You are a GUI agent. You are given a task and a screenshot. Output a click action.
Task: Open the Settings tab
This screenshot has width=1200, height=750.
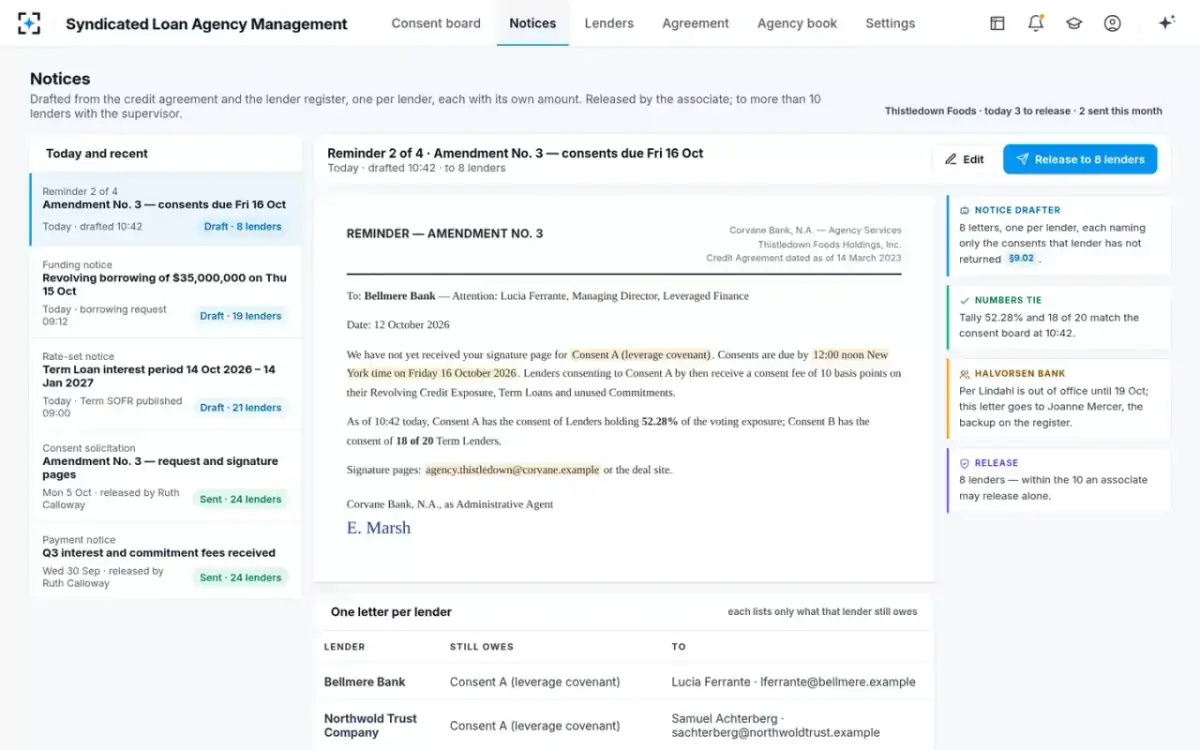890,23
